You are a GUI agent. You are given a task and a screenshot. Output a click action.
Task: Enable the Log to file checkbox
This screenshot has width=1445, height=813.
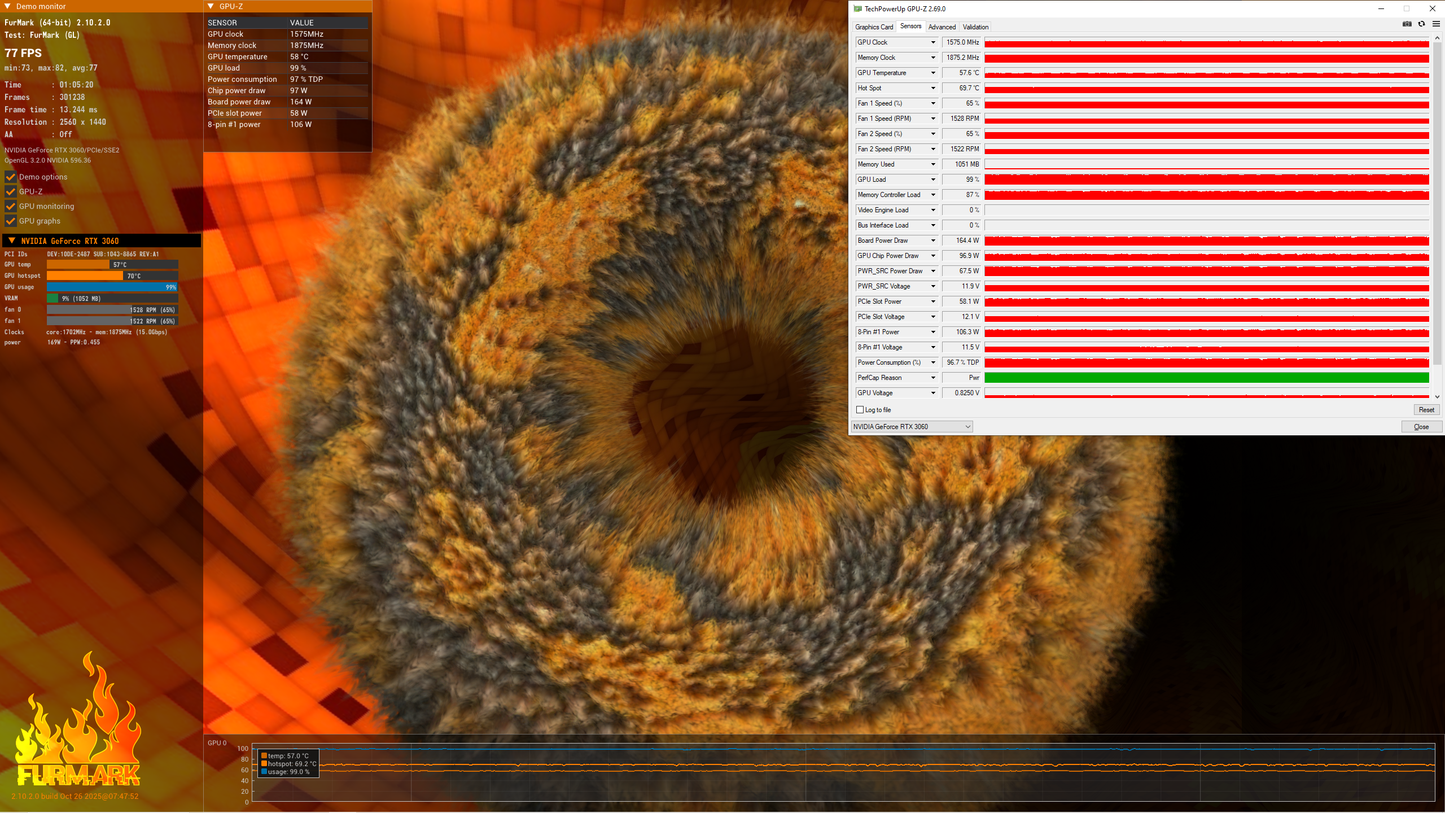(x=860, y=410)
